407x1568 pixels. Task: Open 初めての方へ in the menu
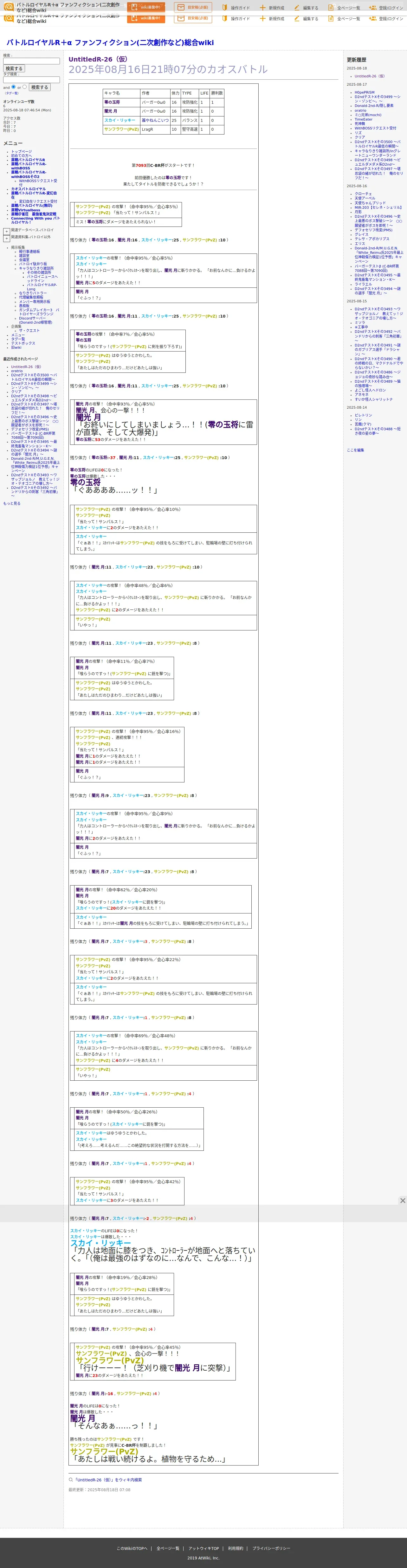coord(21,156)
